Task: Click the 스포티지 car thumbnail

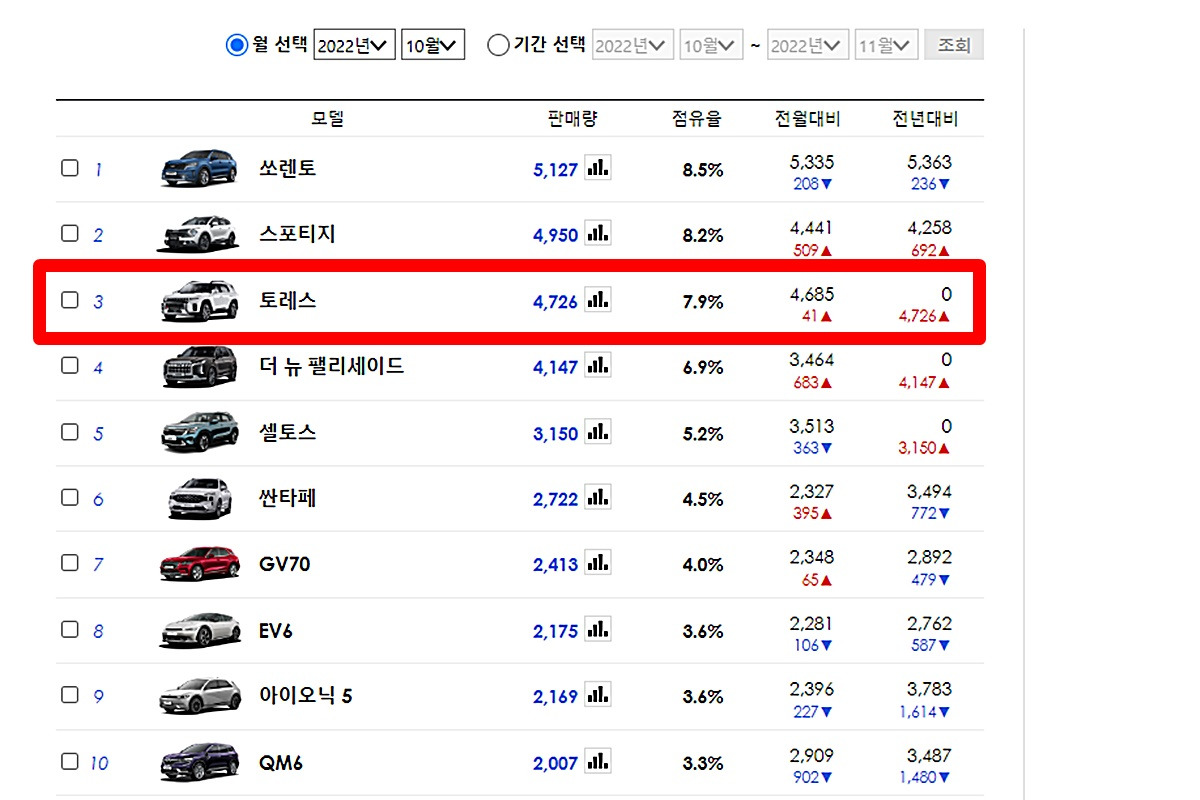Action: click(x=199, y=235)
